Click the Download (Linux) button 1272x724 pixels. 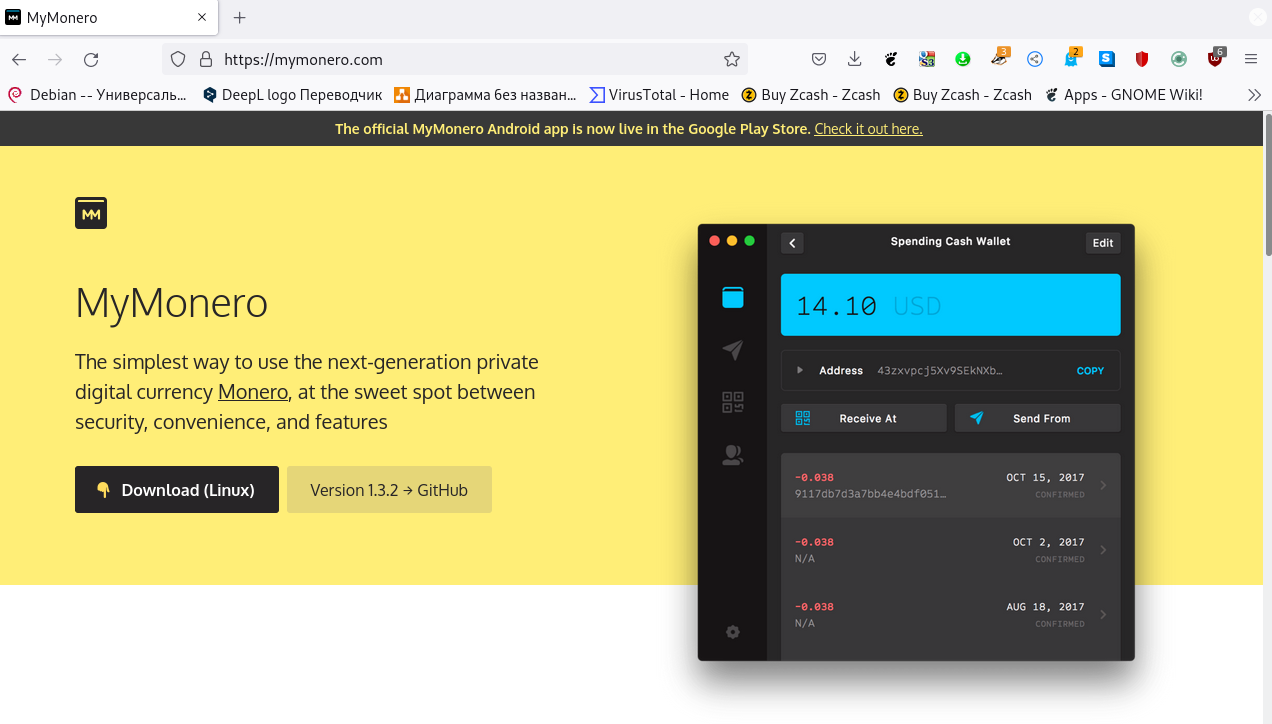pos(177,490)
